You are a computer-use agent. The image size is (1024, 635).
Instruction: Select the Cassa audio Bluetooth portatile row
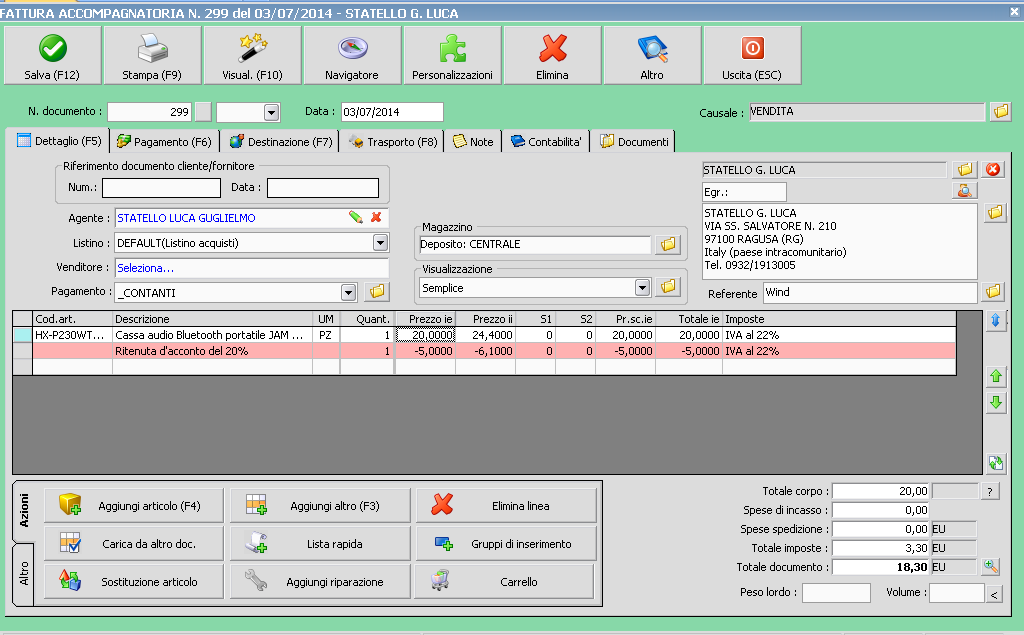[x=485, y=335]
